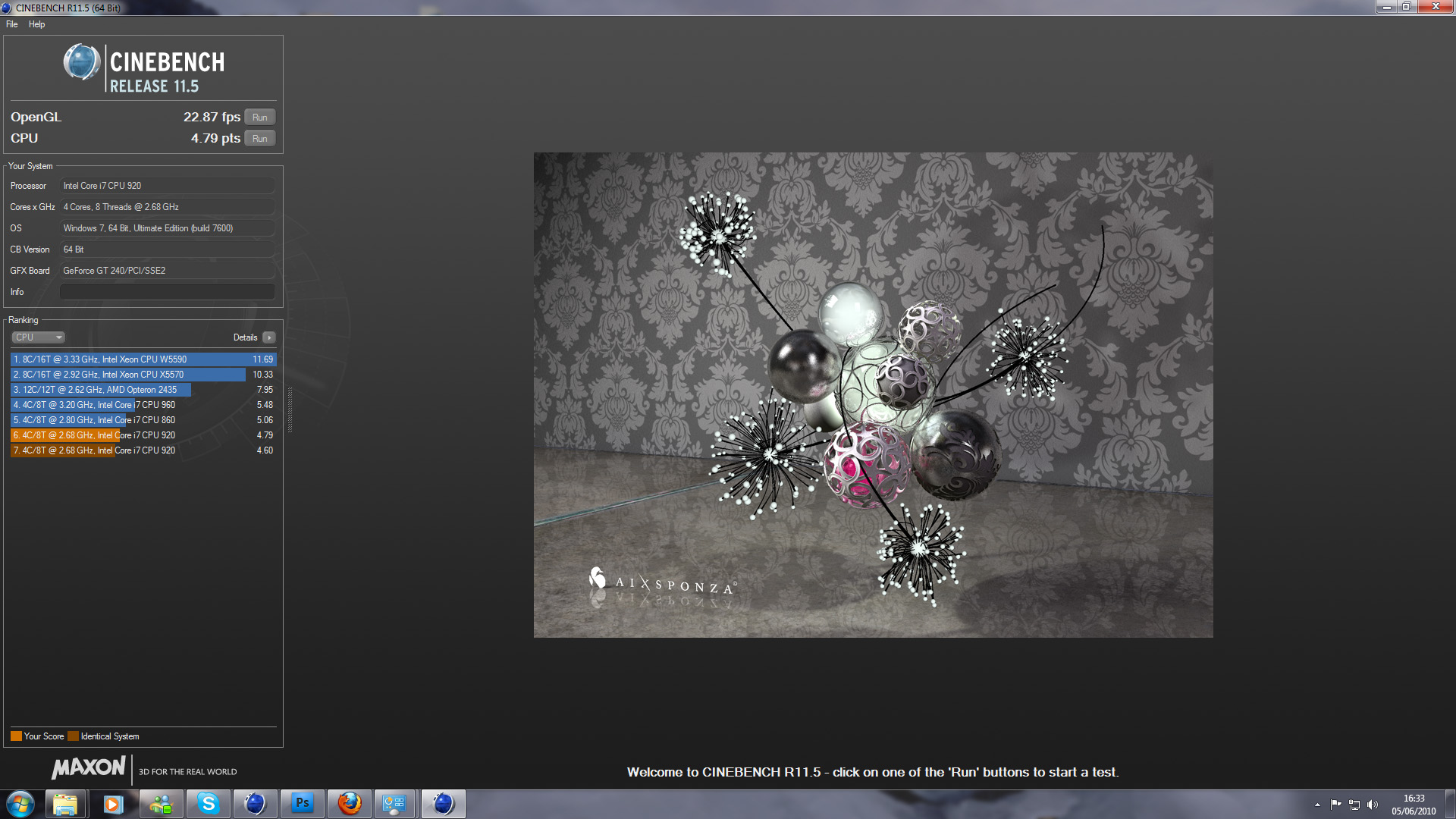The height and width of the screenshot is (819, 1456).
Task: Launch Windows Media Player from taskbar
Action: (x=113, y=804)
